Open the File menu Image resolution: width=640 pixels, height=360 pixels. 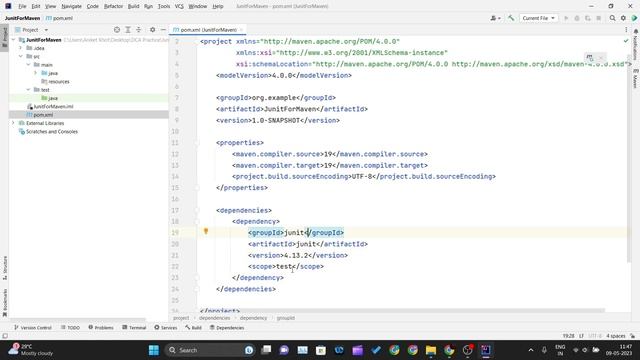[x=22, y=6]
